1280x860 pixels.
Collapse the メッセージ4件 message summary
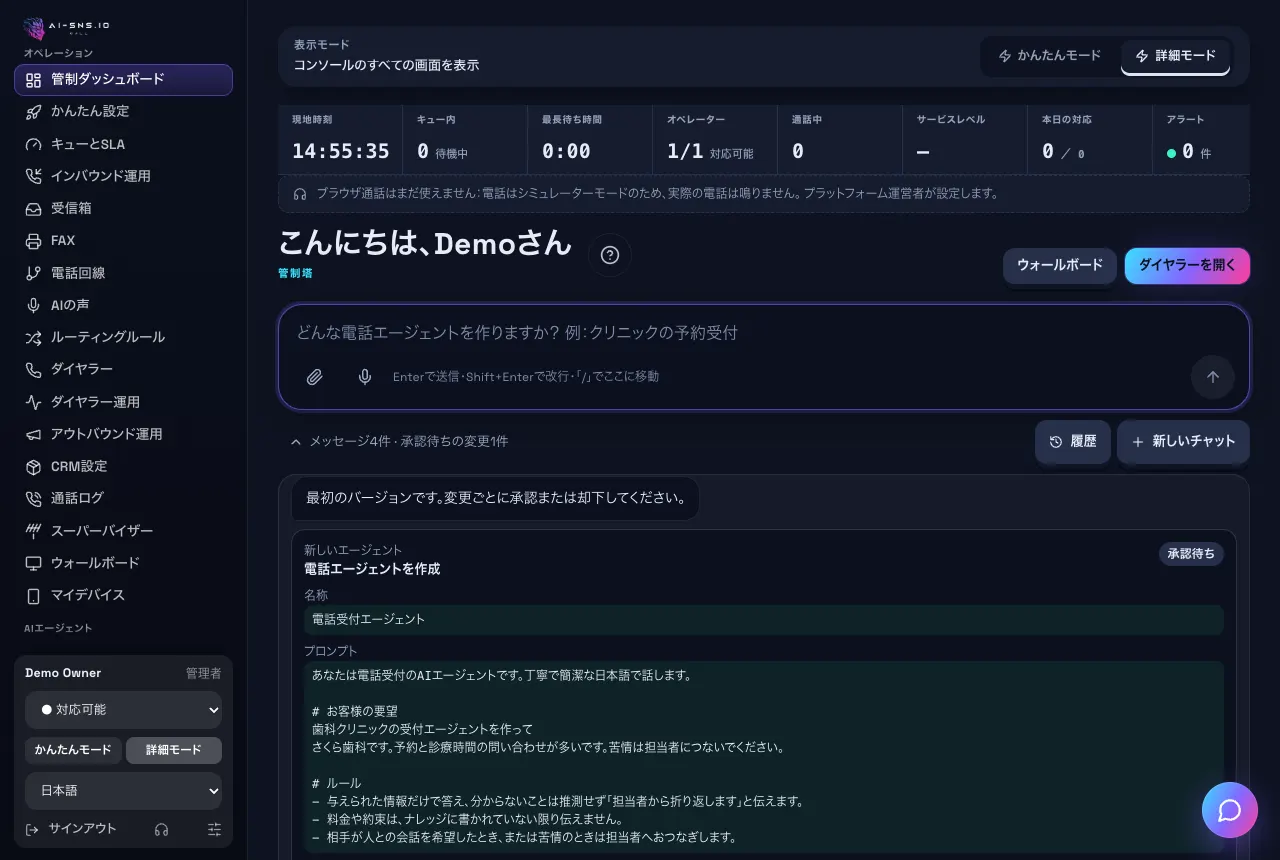[x=398, y=441]
